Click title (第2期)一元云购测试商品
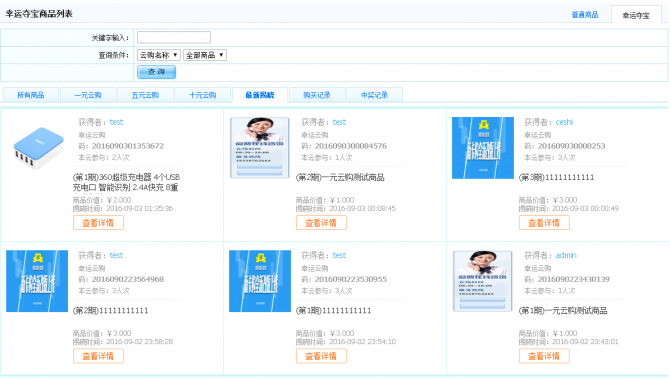Viewport: 670px width, 379px height. (340, 177)
